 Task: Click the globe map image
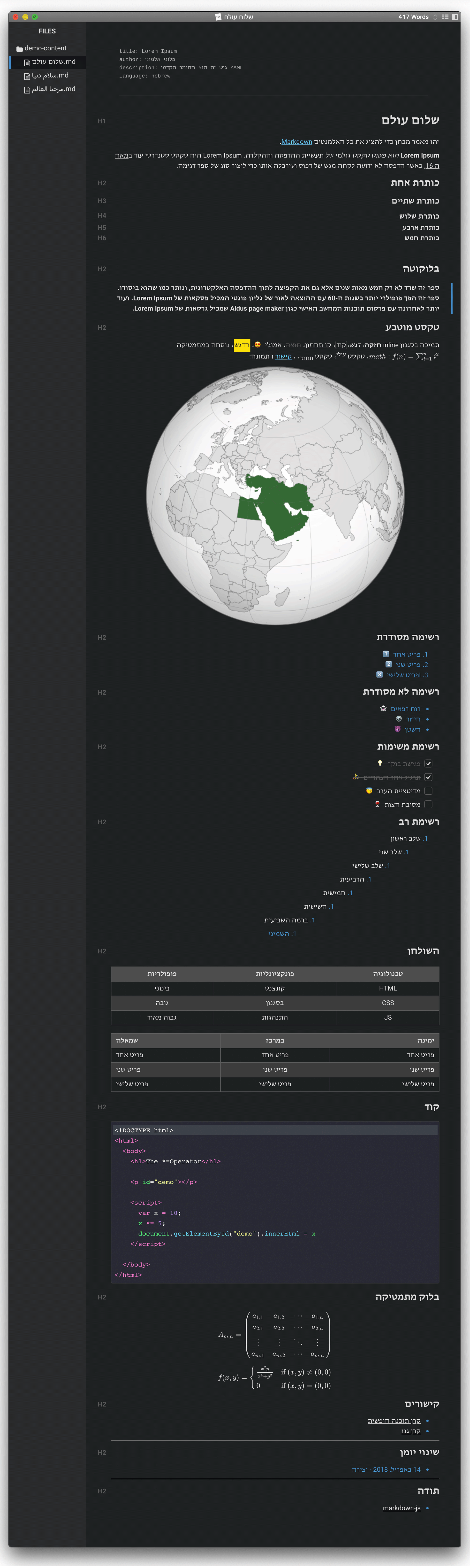[275, 495]
